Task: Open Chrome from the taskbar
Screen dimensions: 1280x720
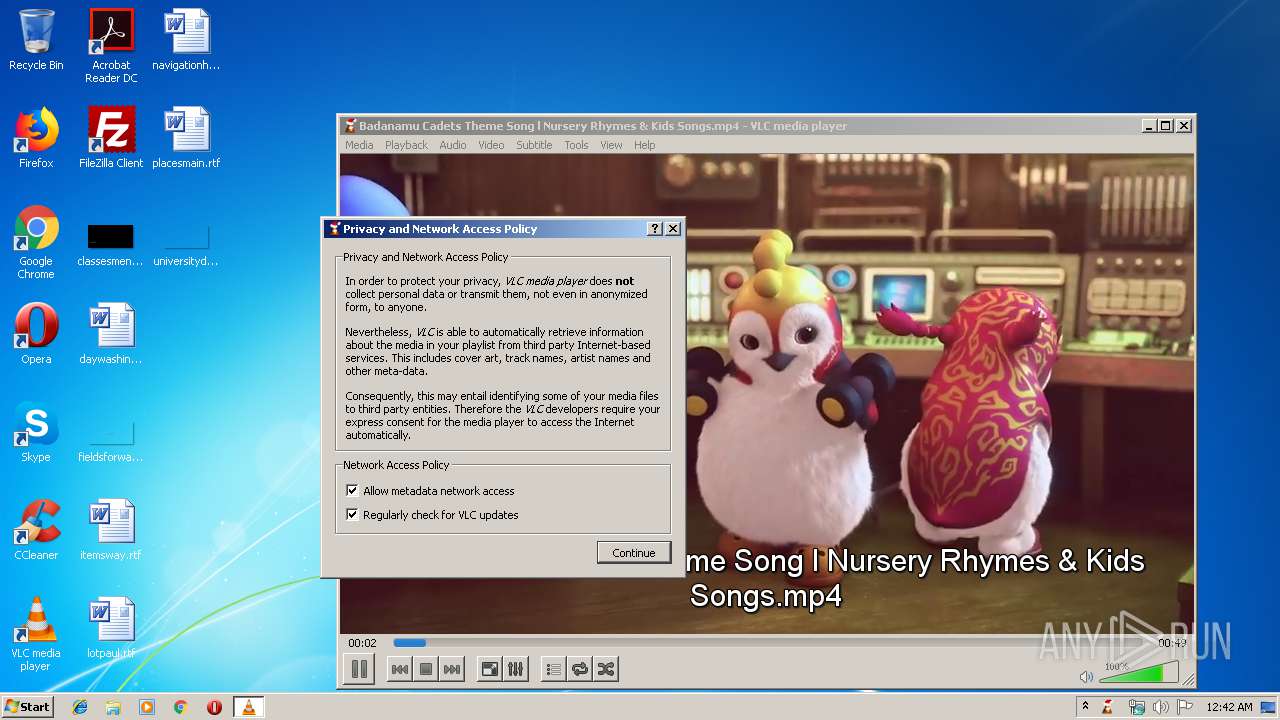Action: [x=181, y=707]
